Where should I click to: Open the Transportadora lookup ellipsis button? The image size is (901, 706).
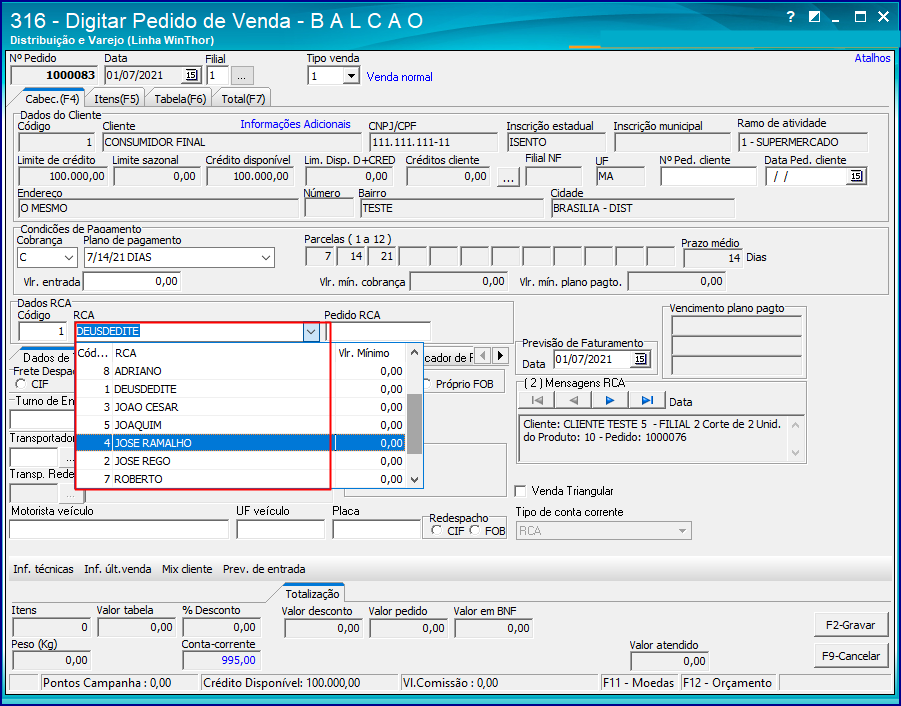[69, 459]
